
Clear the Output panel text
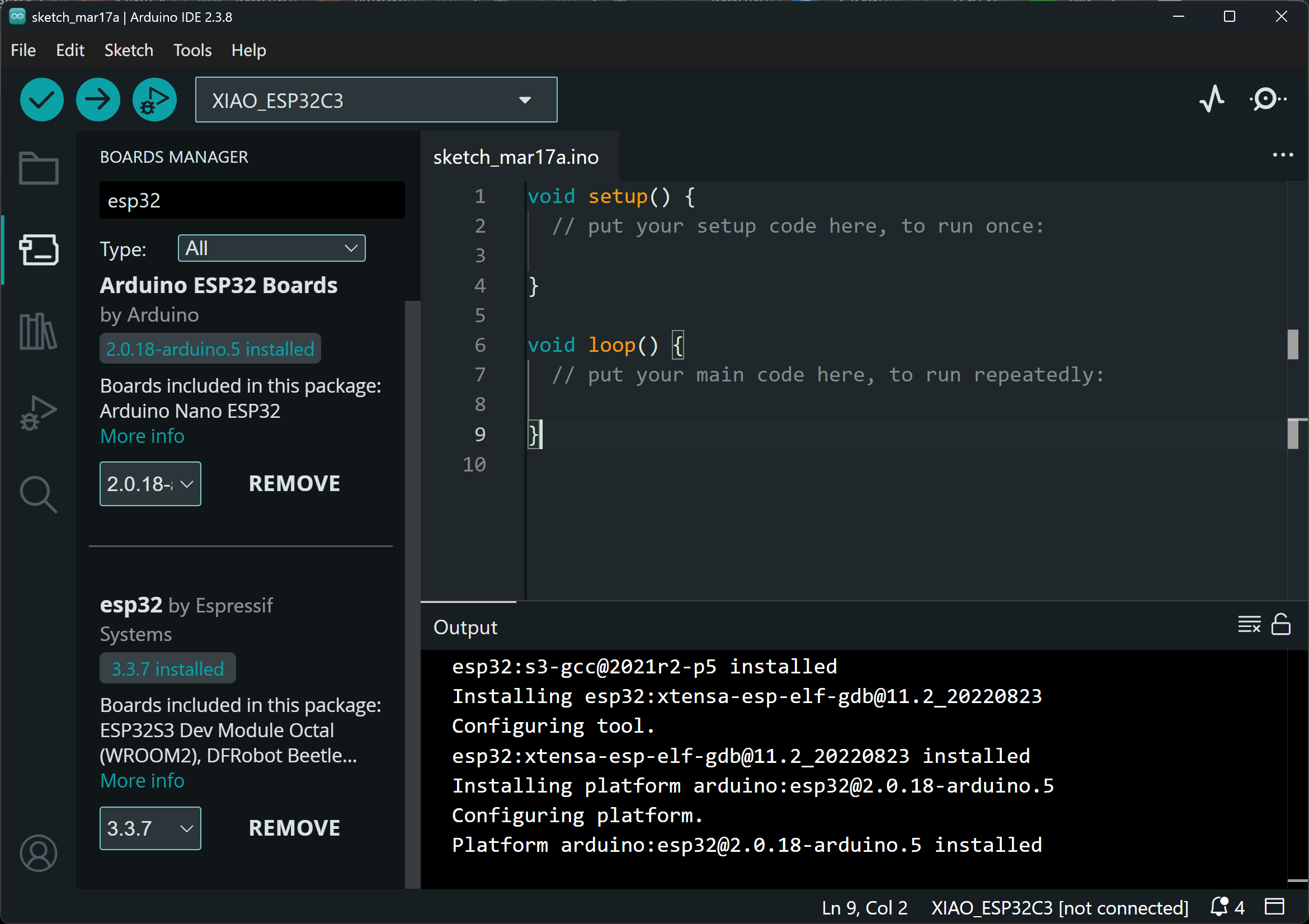1248,625
